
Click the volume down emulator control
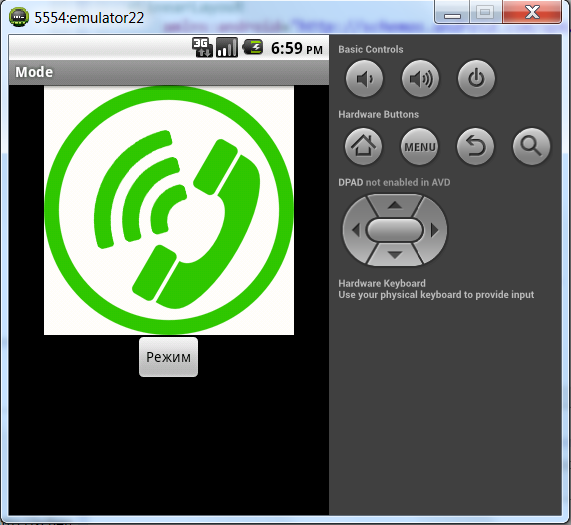(x=364, y=78)
